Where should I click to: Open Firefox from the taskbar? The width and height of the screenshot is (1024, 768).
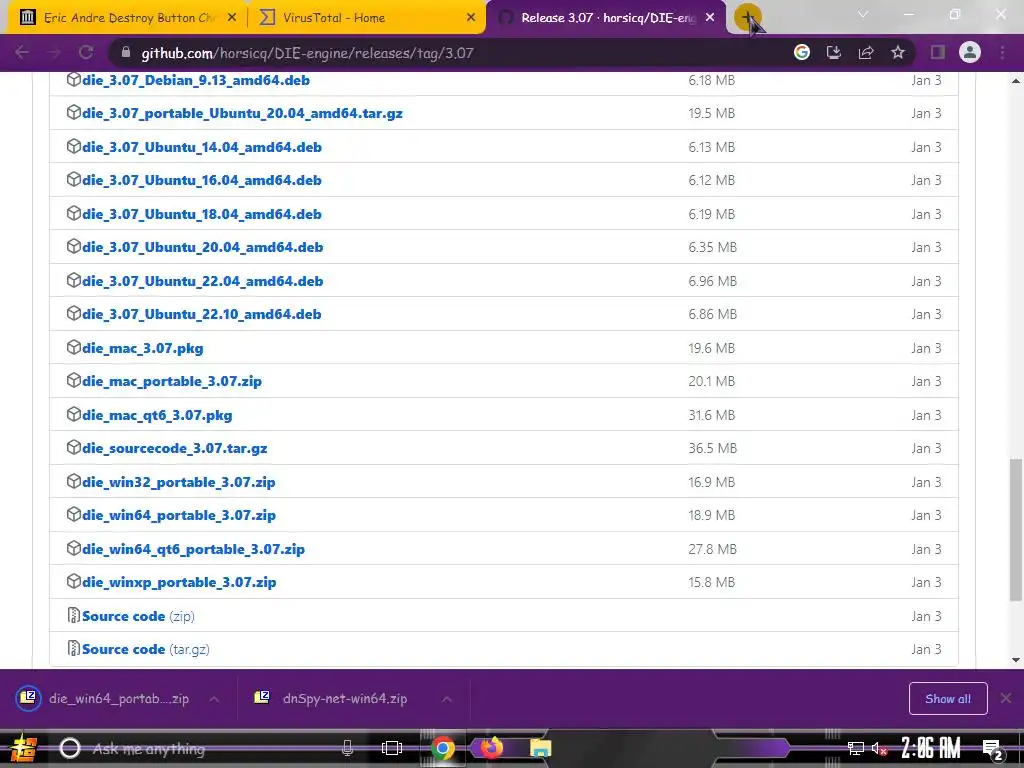click(x=492, y=747)
